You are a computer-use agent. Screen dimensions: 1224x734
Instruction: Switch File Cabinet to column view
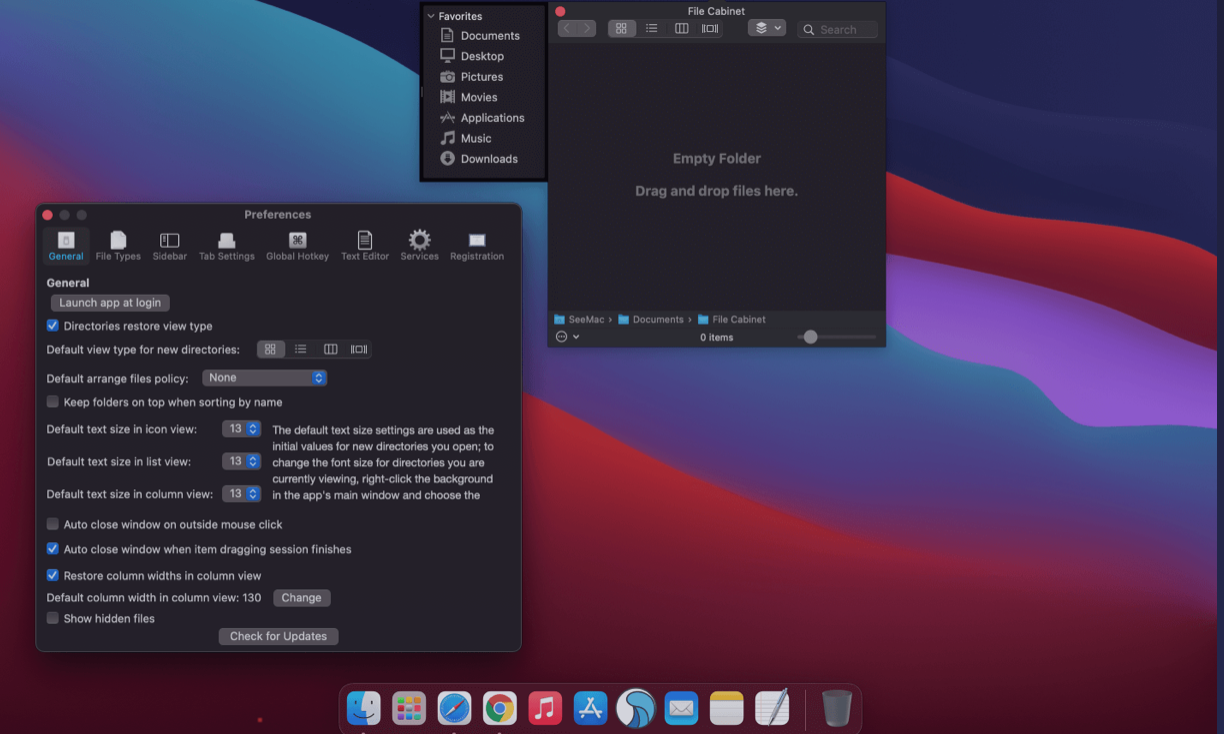coord(681,27)
